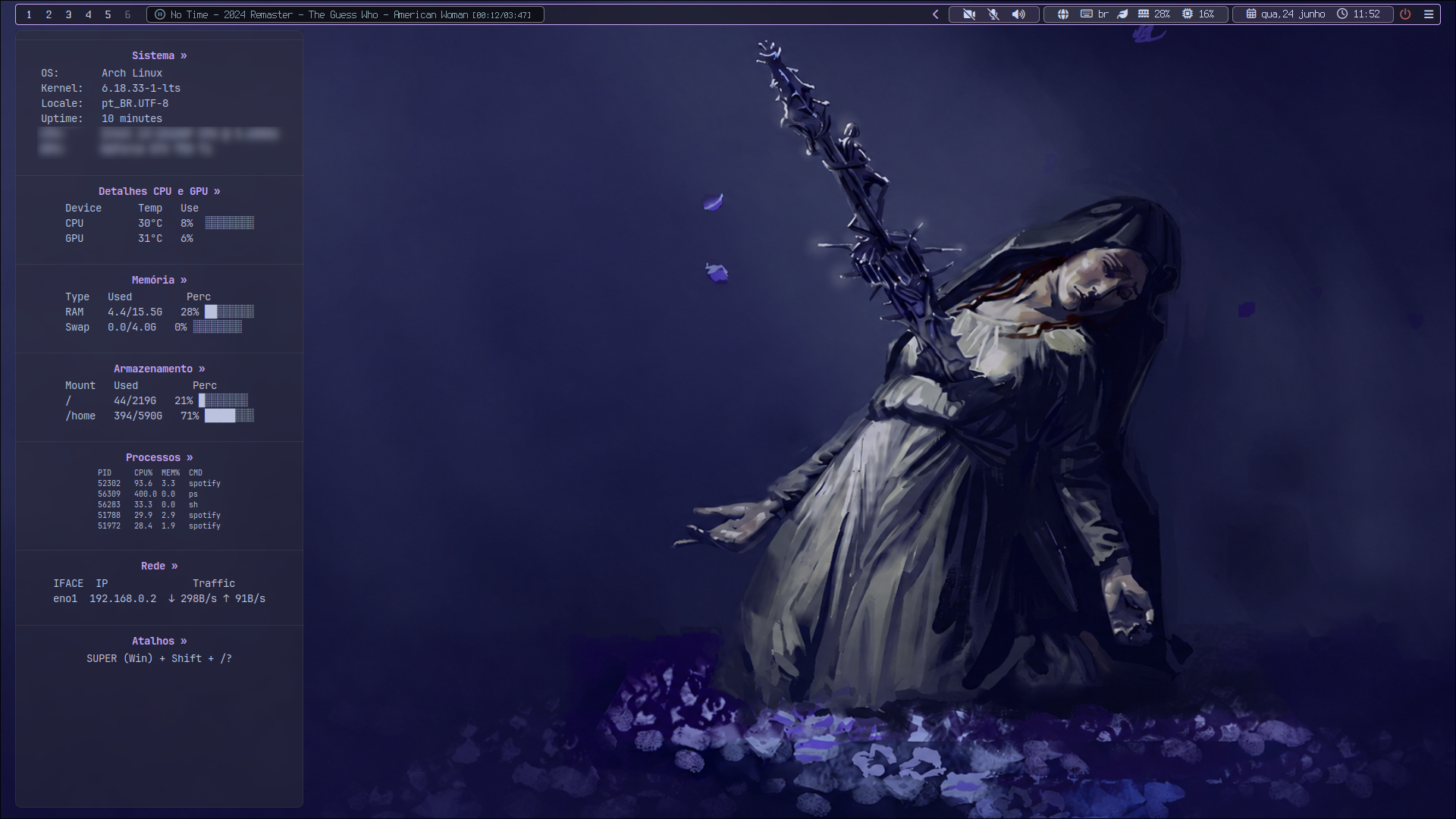Open the network globe icon
The image size is (1456, 819).
point(1063,14)
